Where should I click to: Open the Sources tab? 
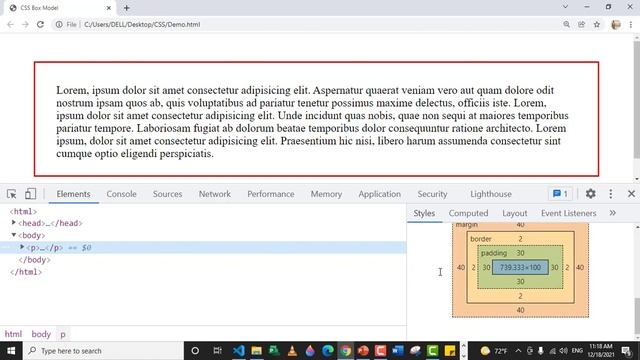pyautogui.click(x=167, y=194)
